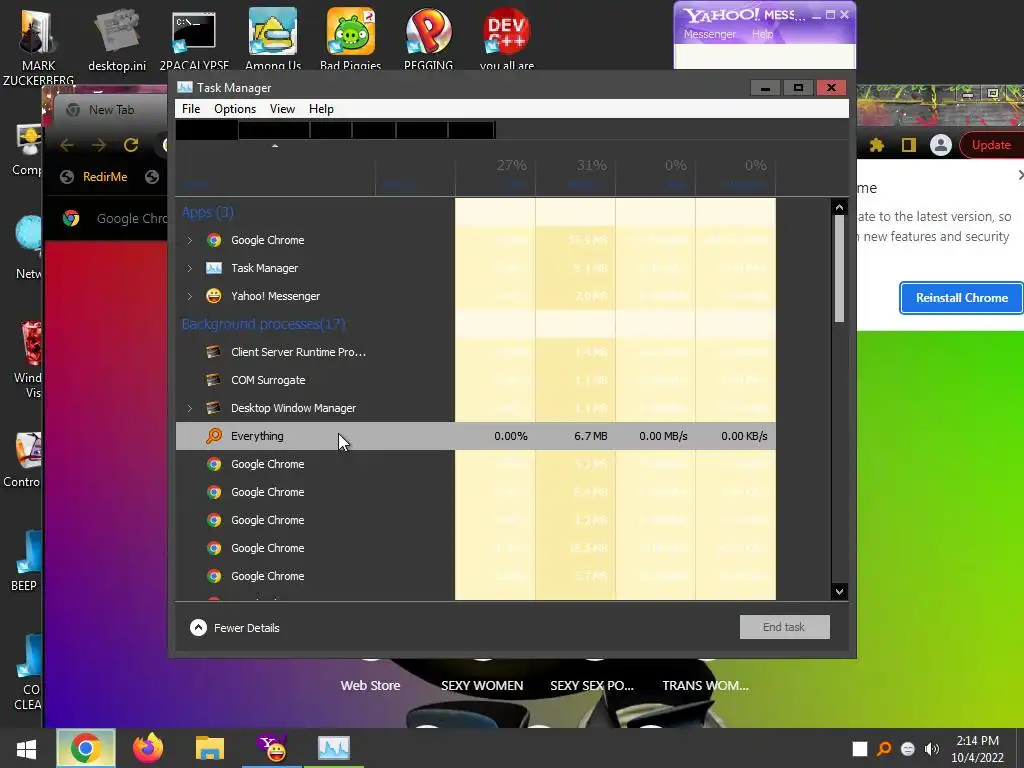Viewport: 1024px width, 768px height.
Task: Open MARK ZUCKERBERG desktop icon
Action: (x=38, y=46)
